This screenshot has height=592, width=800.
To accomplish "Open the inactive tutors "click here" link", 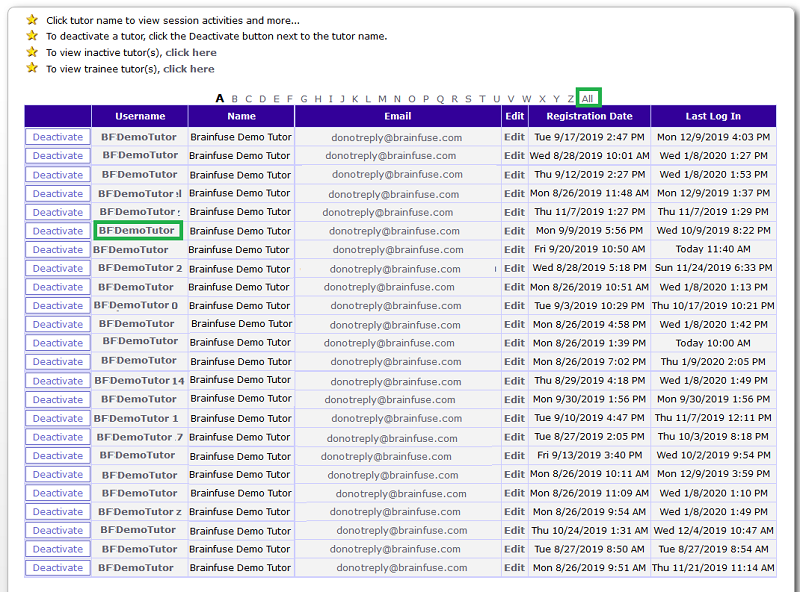I will click(190, 53).
